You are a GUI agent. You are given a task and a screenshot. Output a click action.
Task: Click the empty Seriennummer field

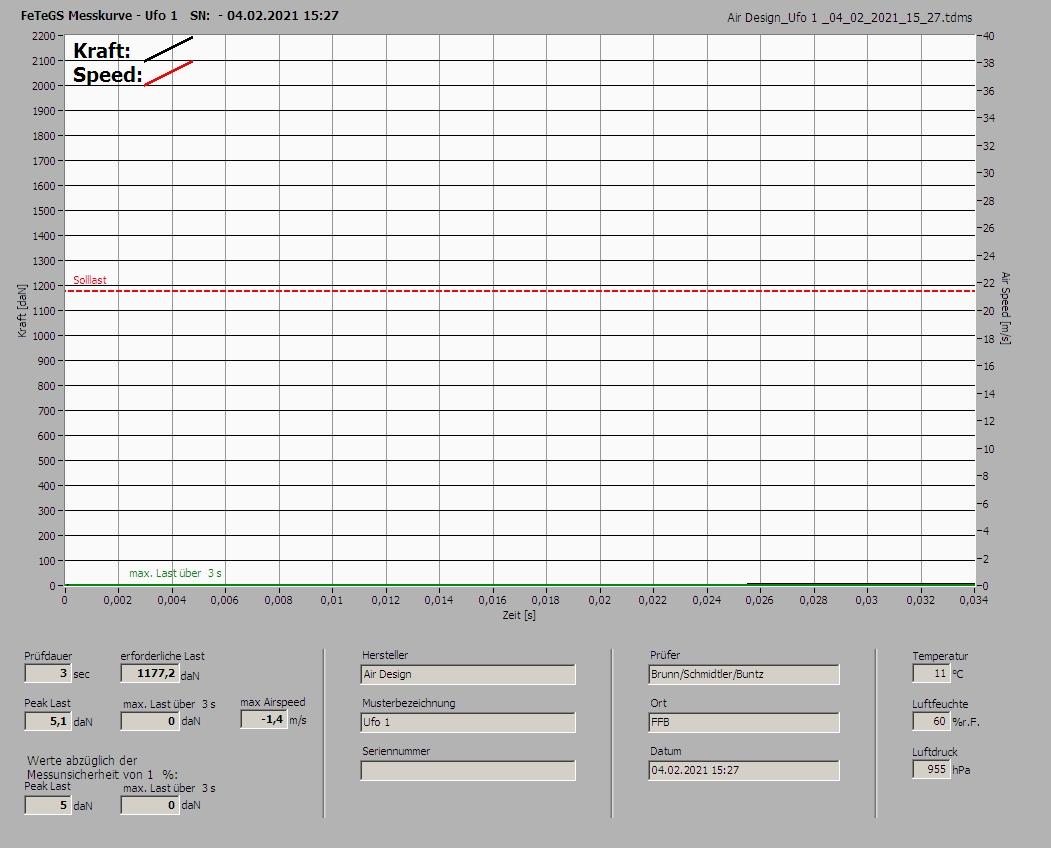(x=468, y=771)
